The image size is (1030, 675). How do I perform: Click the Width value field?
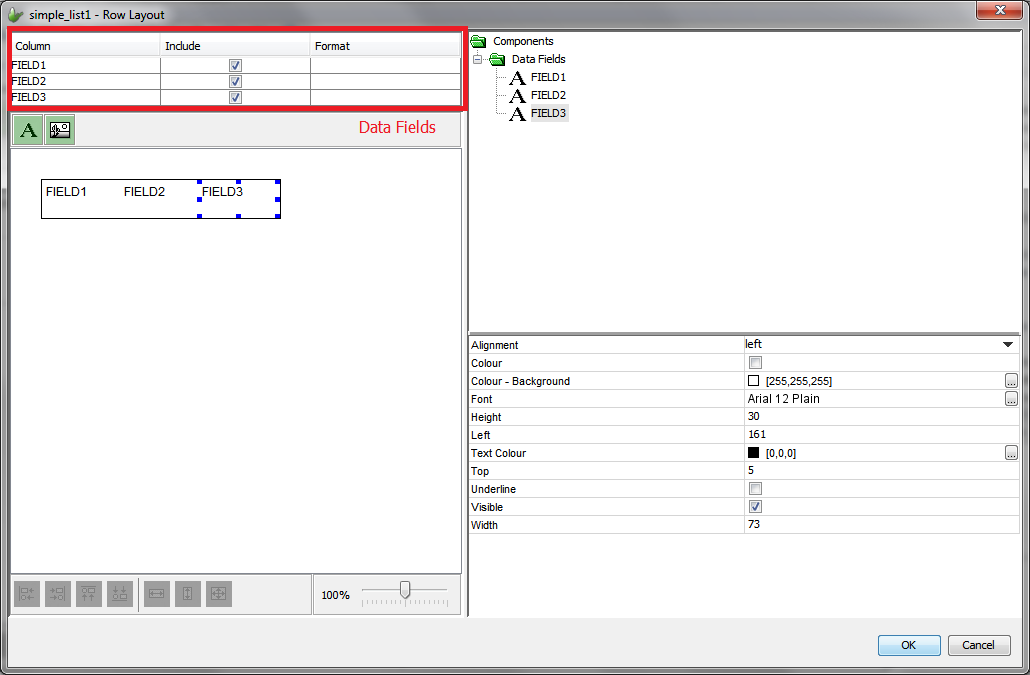tap(880, 525)
